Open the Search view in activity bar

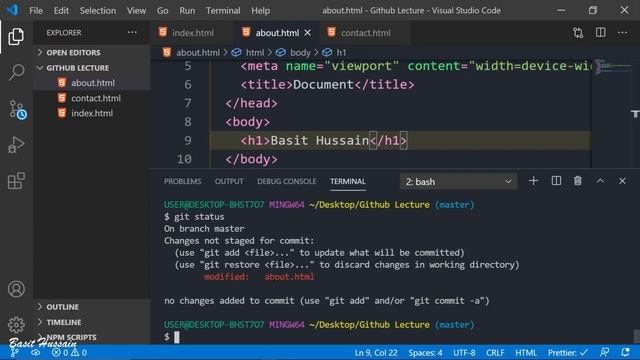[x=16, y=72]
